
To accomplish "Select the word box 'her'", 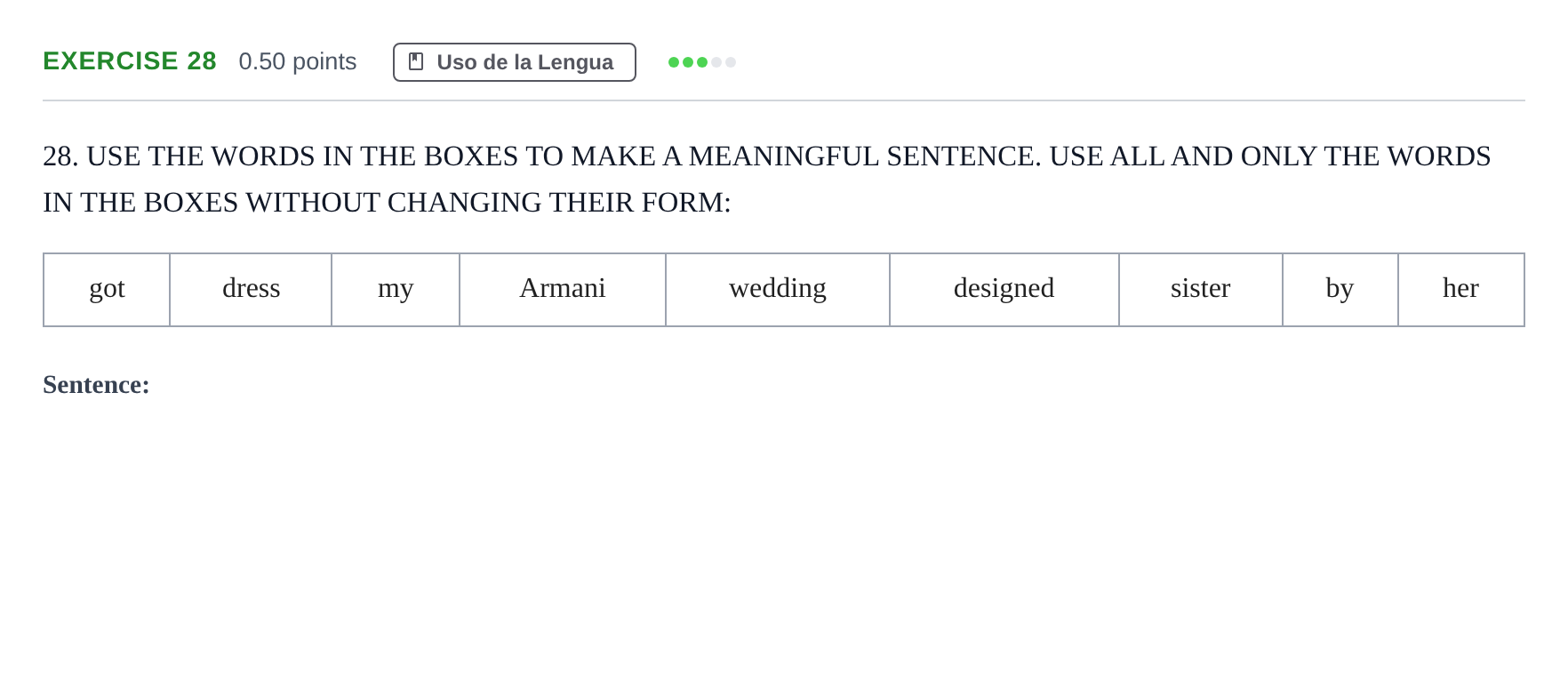I will (x=1461, y=290).
